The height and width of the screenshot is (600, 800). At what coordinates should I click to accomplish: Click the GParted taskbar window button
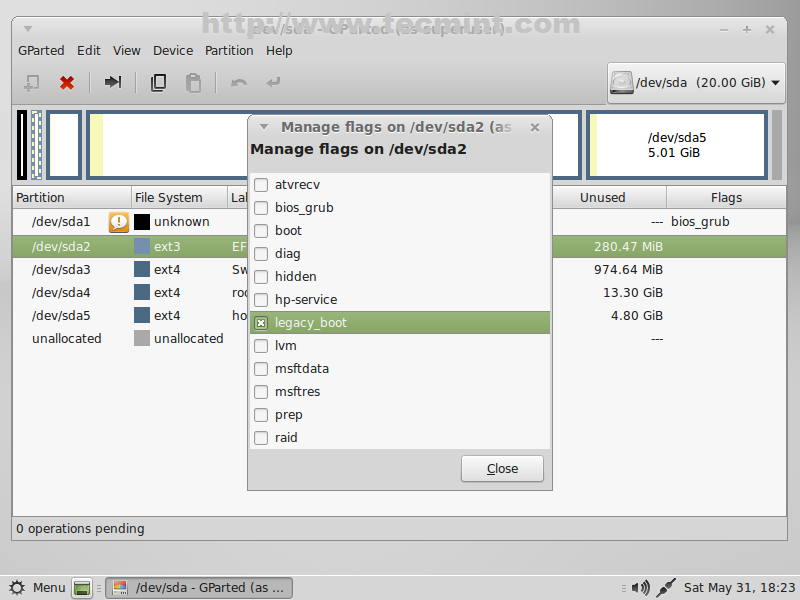(199, 588)
